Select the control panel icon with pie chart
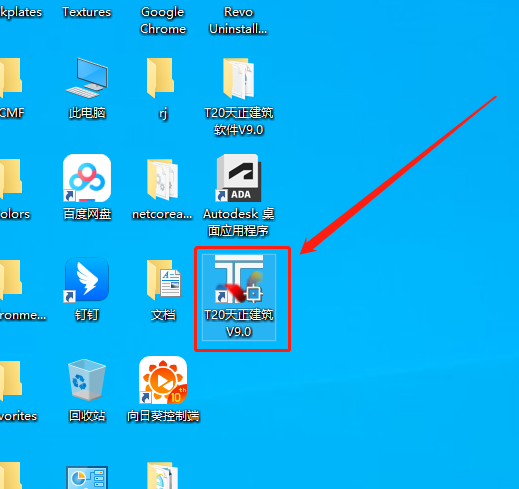 pyautogui.click(x=87, y=477)
